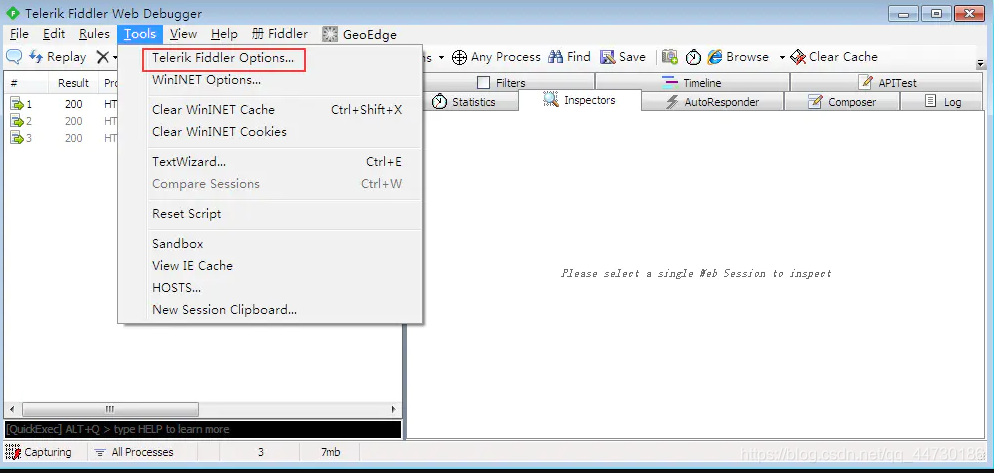Click the 7mb memory status entry

(x=330, y=452)
